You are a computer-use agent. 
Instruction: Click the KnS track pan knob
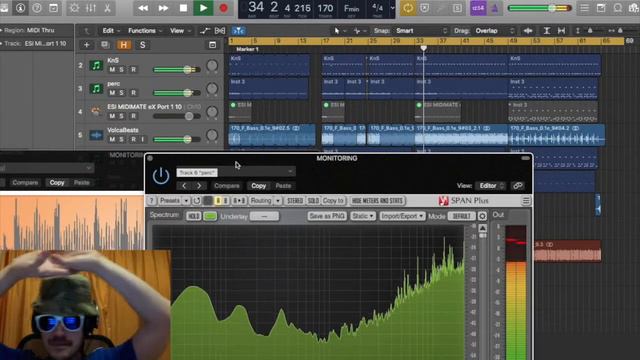click(212, 66)
